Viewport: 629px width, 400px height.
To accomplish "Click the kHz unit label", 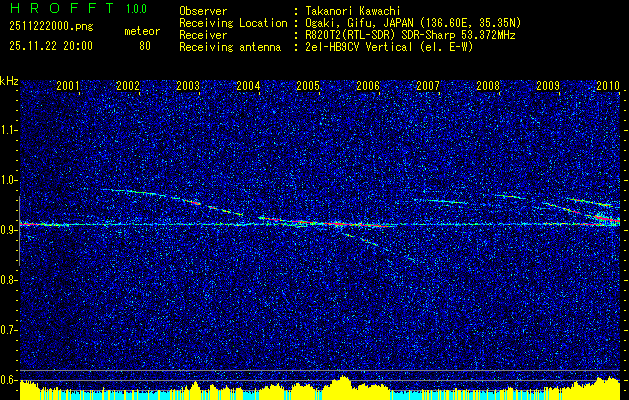I will (x=9, y=81).
